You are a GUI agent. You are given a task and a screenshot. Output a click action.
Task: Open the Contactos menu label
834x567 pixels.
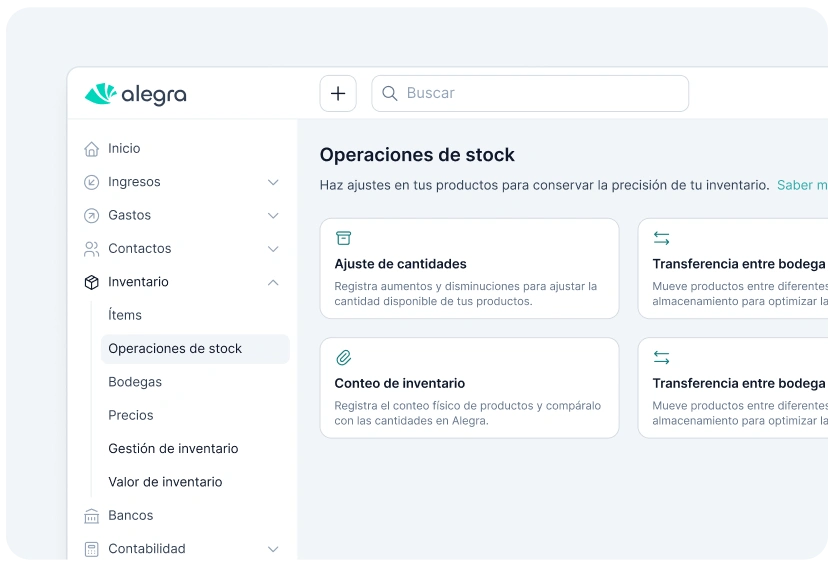pyautogui.click(x=139, y=248)
